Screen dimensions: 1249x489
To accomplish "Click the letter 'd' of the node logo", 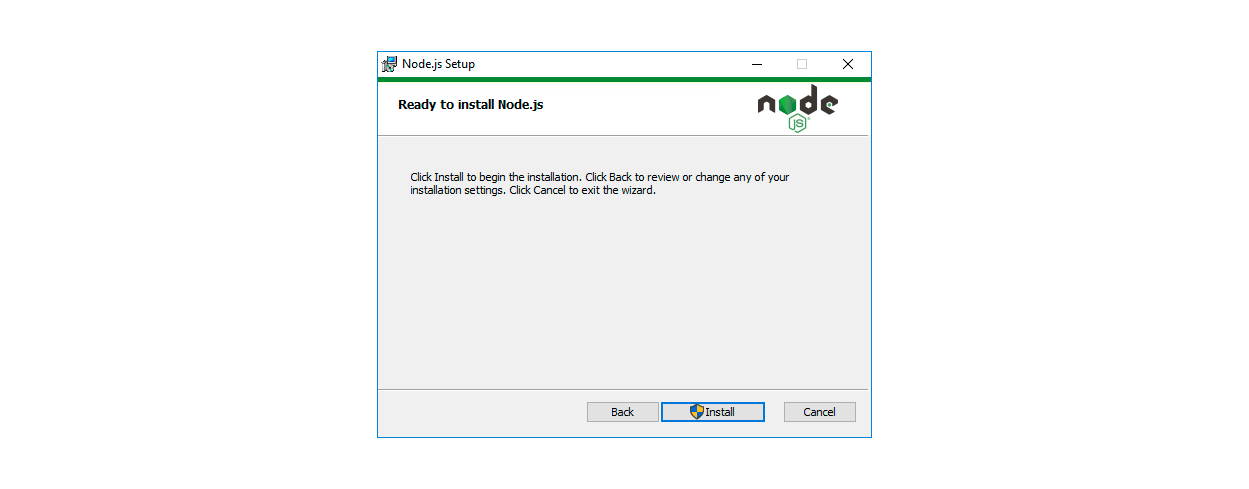I will [x=808, y=100].
